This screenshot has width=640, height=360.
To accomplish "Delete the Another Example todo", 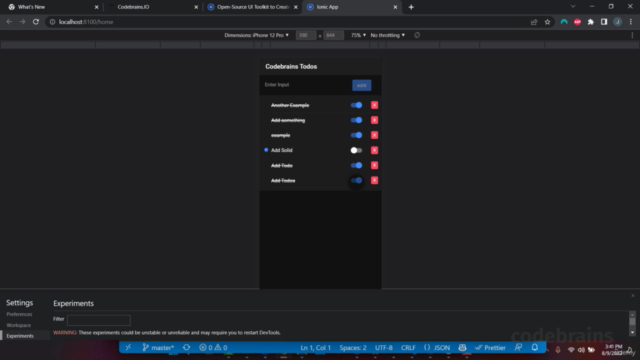I will tap(374, 105).
